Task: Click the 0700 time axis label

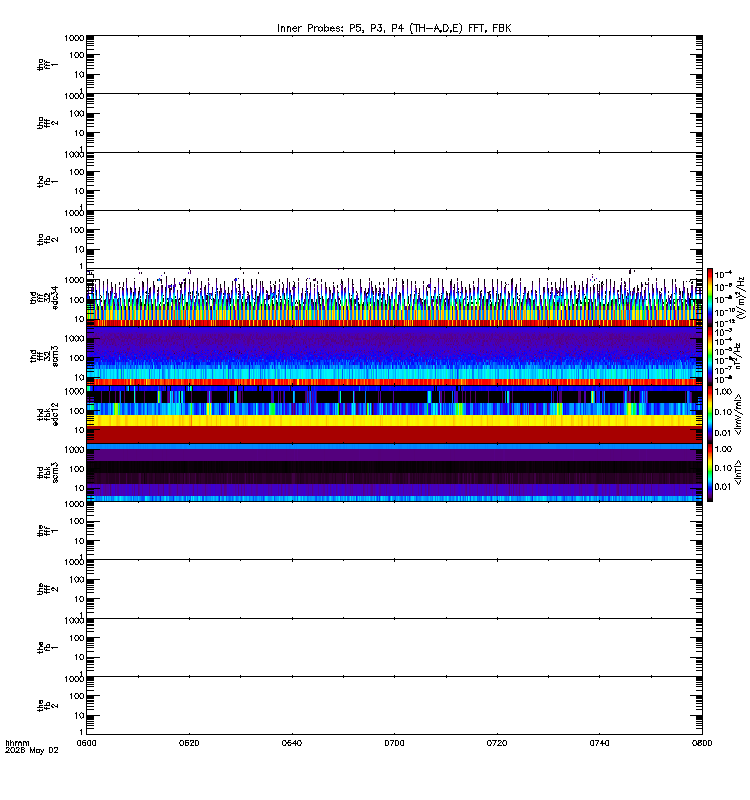Action: (x=394, y=743)
